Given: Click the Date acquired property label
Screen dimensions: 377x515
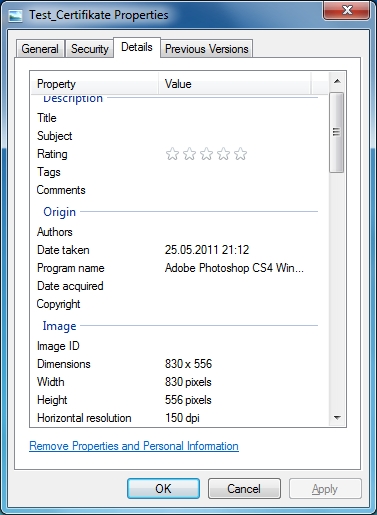Looking at the screenshot, I should tap(70, 286).
